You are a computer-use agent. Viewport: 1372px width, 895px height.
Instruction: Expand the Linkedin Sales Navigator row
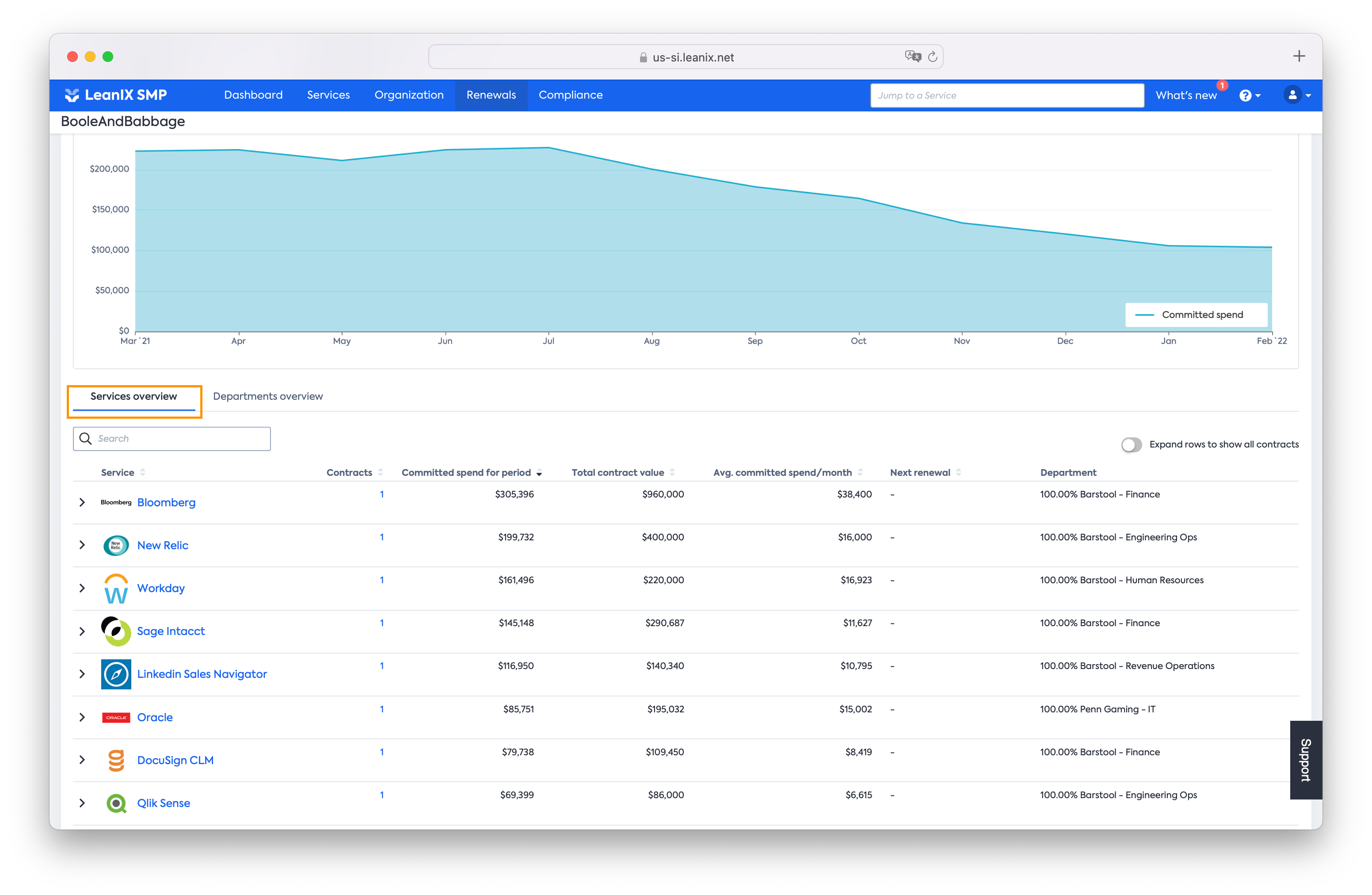[83, 673]
